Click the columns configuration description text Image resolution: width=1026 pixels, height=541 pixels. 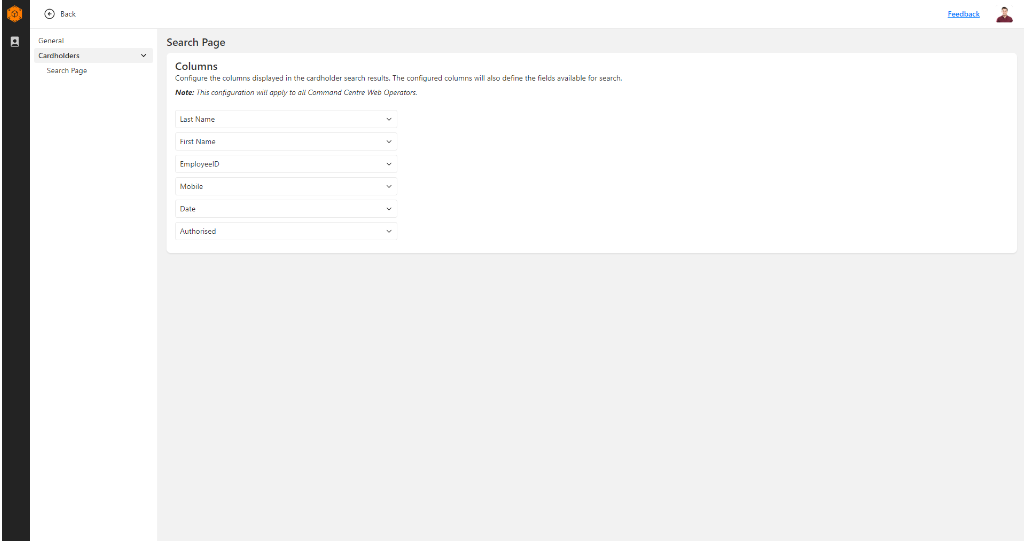coord(398,78)
